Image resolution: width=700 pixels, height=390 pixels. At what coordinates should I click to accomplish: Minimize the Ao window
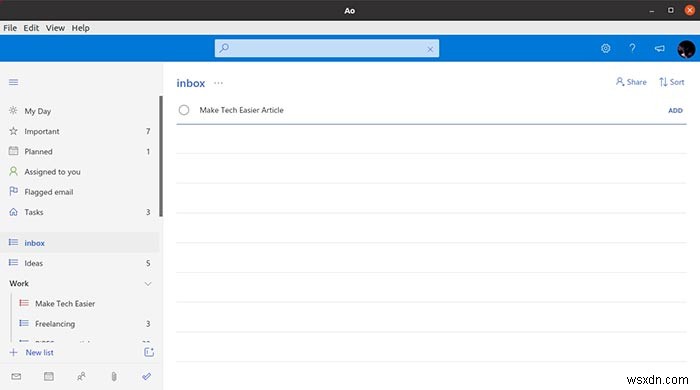(x=652, y=10)
